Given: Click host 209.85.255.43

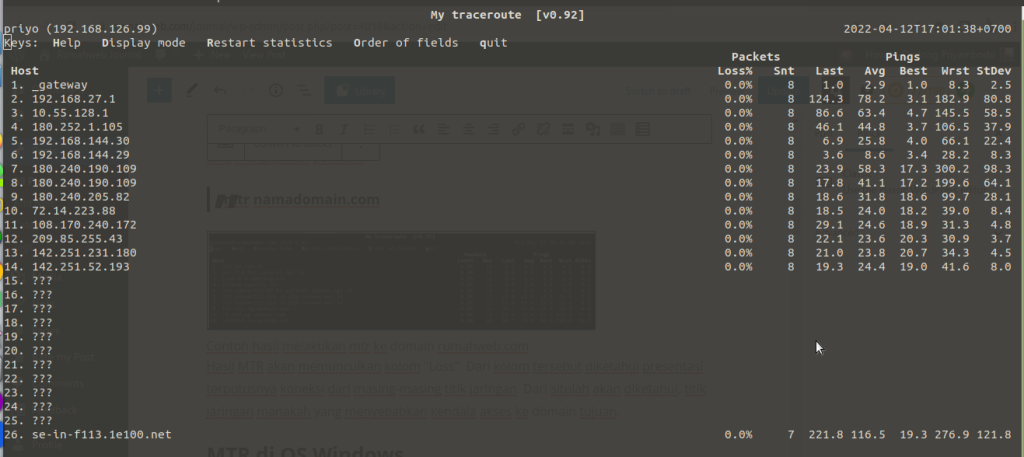Looking at the screenshot, I should point(77,239).
